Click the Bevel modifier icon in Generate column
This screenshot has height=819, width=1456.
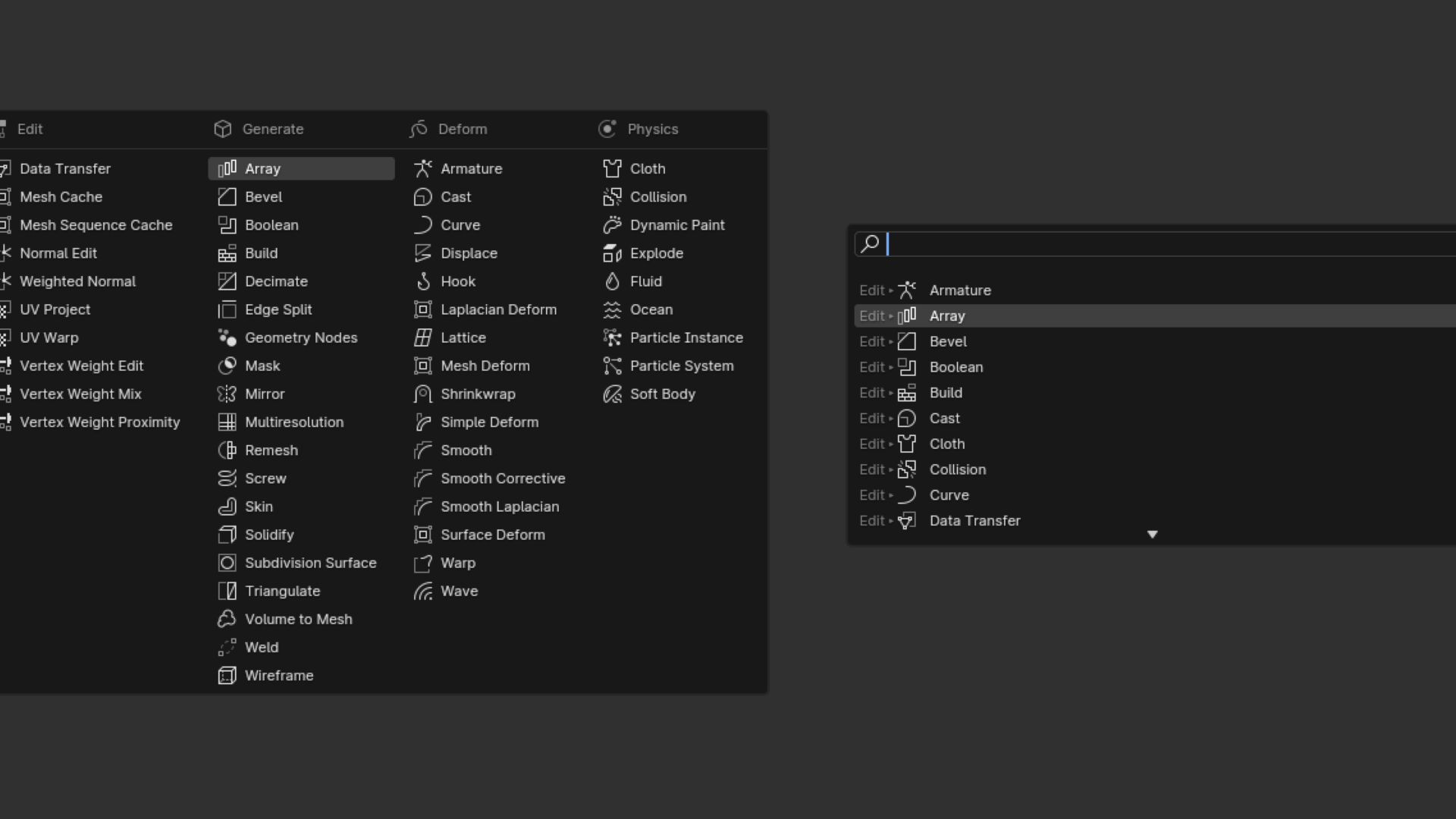227,197
